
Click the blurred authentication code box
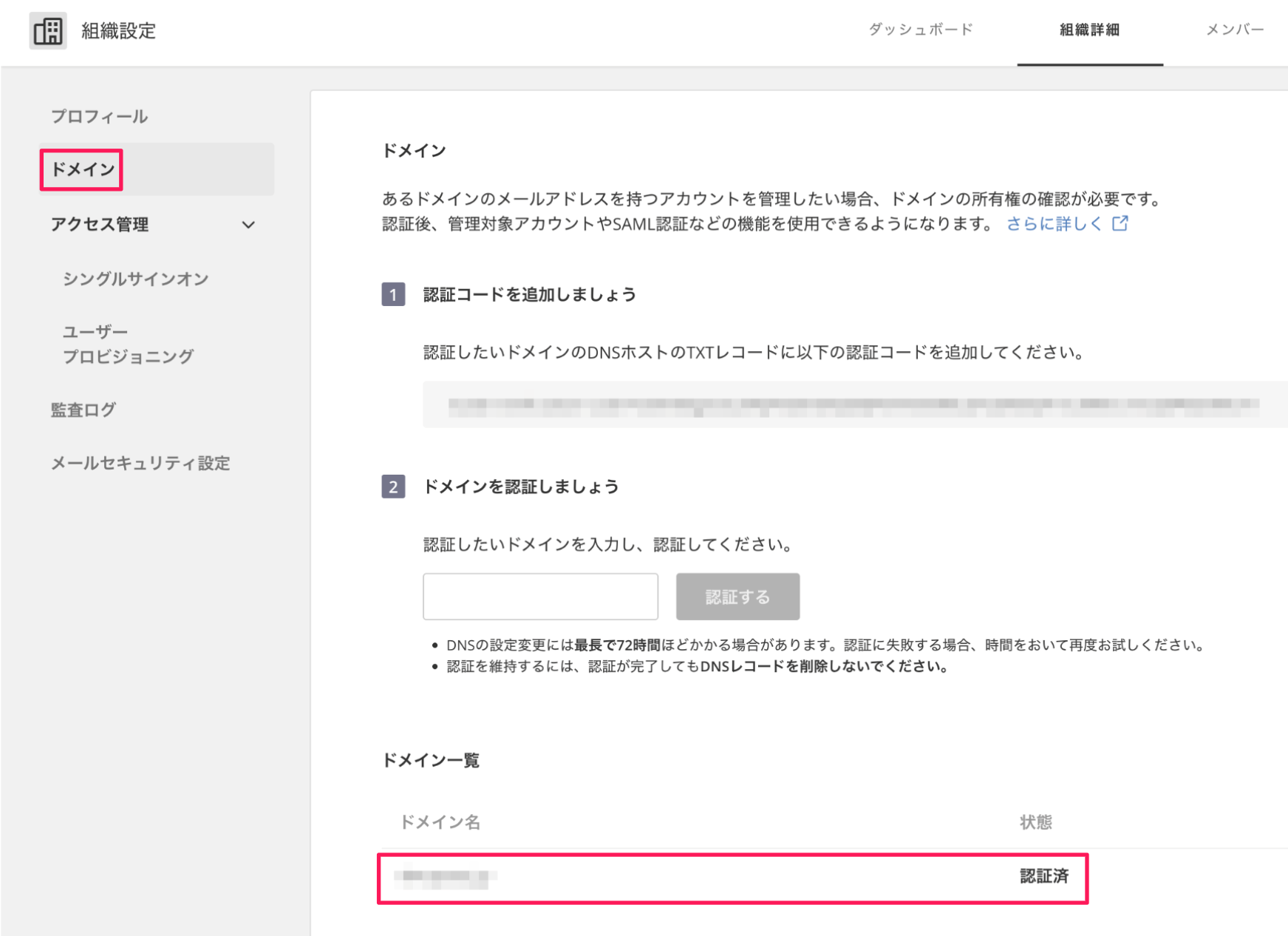point(855,404)
